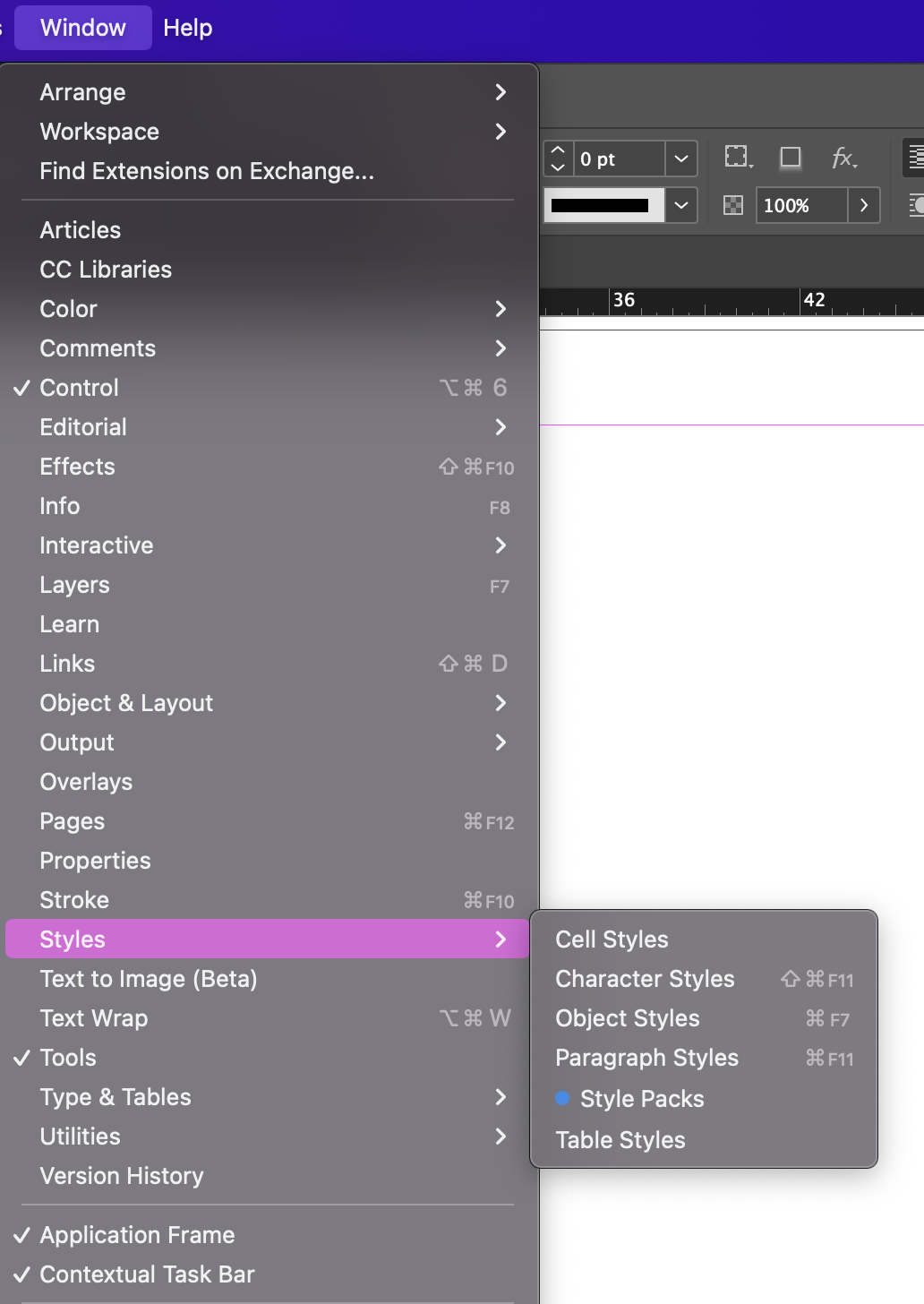Expand the Interactive submenu
The image size is (924, 1304).
269,545
